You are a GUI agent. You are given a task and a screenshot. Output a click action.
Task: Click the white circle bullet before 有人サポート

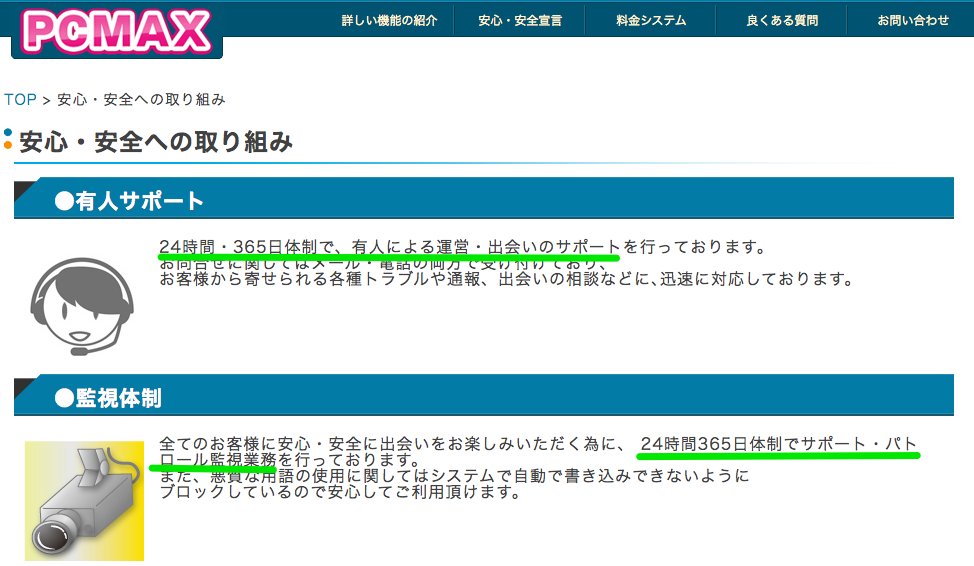point(64,201)
